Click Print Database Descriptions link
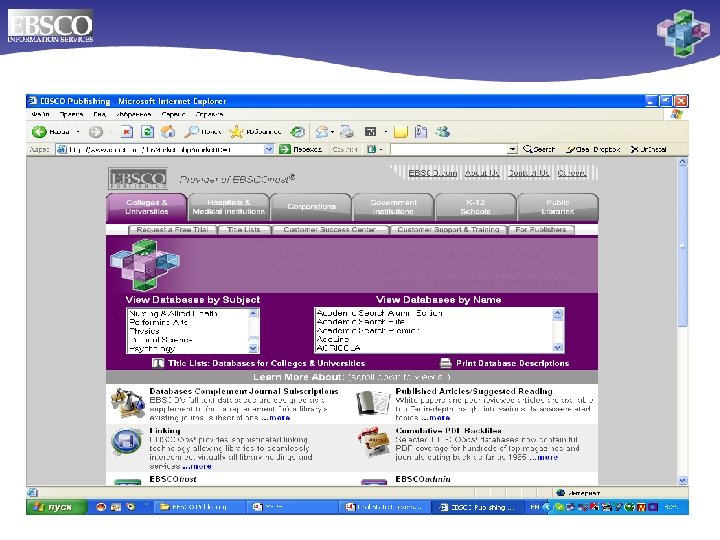 point(512,363)
